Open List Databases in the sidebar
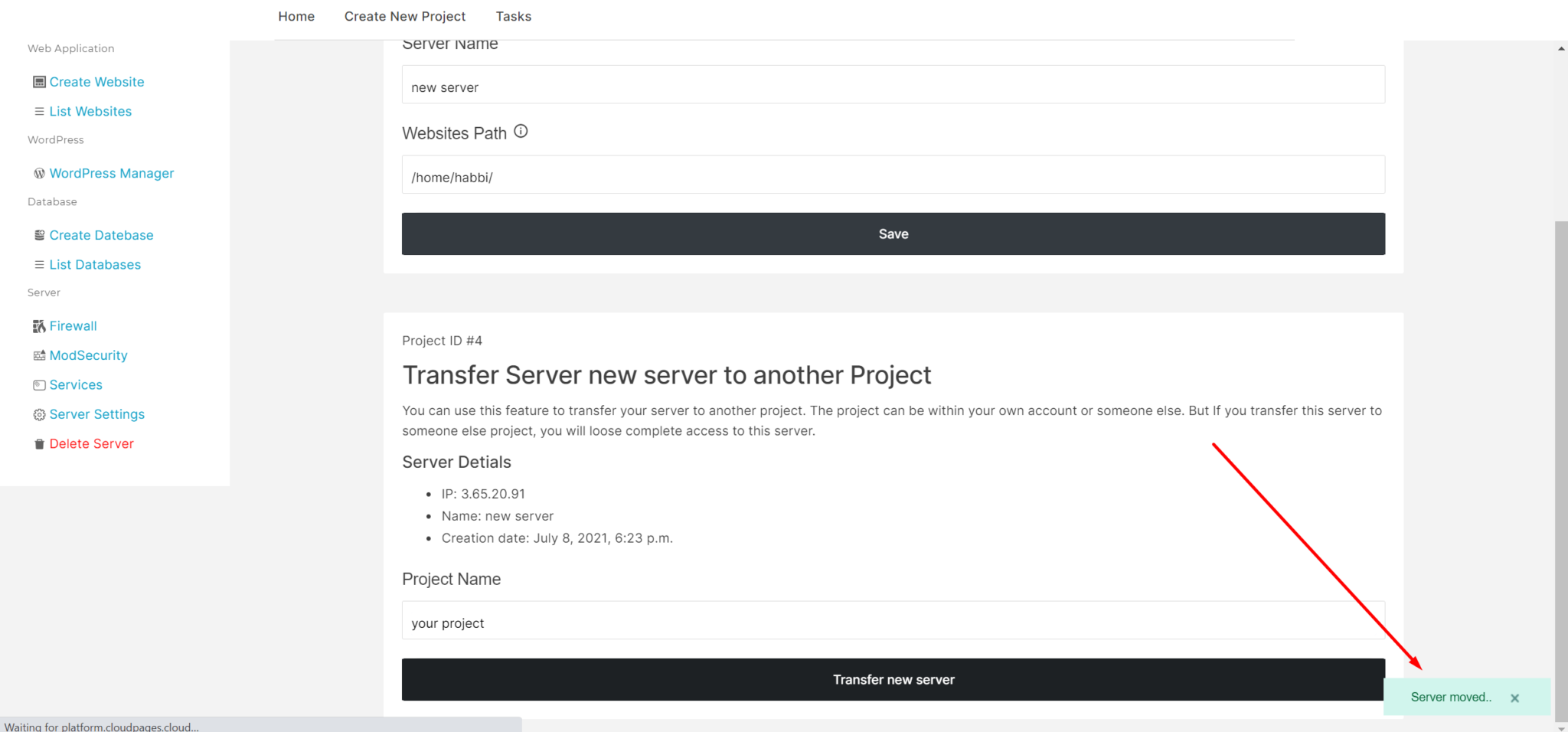The image size is (1568, 732). [x=94, y=264]
